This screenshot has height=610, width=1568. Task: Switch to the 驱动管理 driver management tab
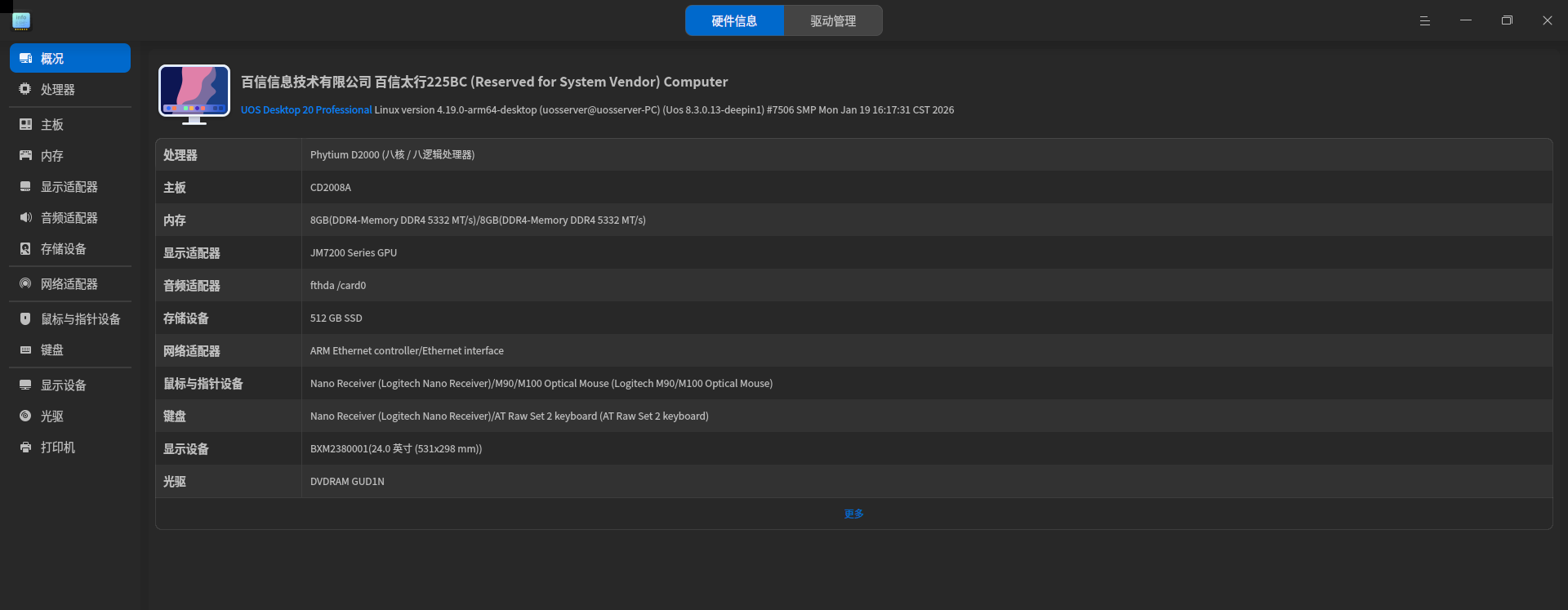tap(833, 21)
